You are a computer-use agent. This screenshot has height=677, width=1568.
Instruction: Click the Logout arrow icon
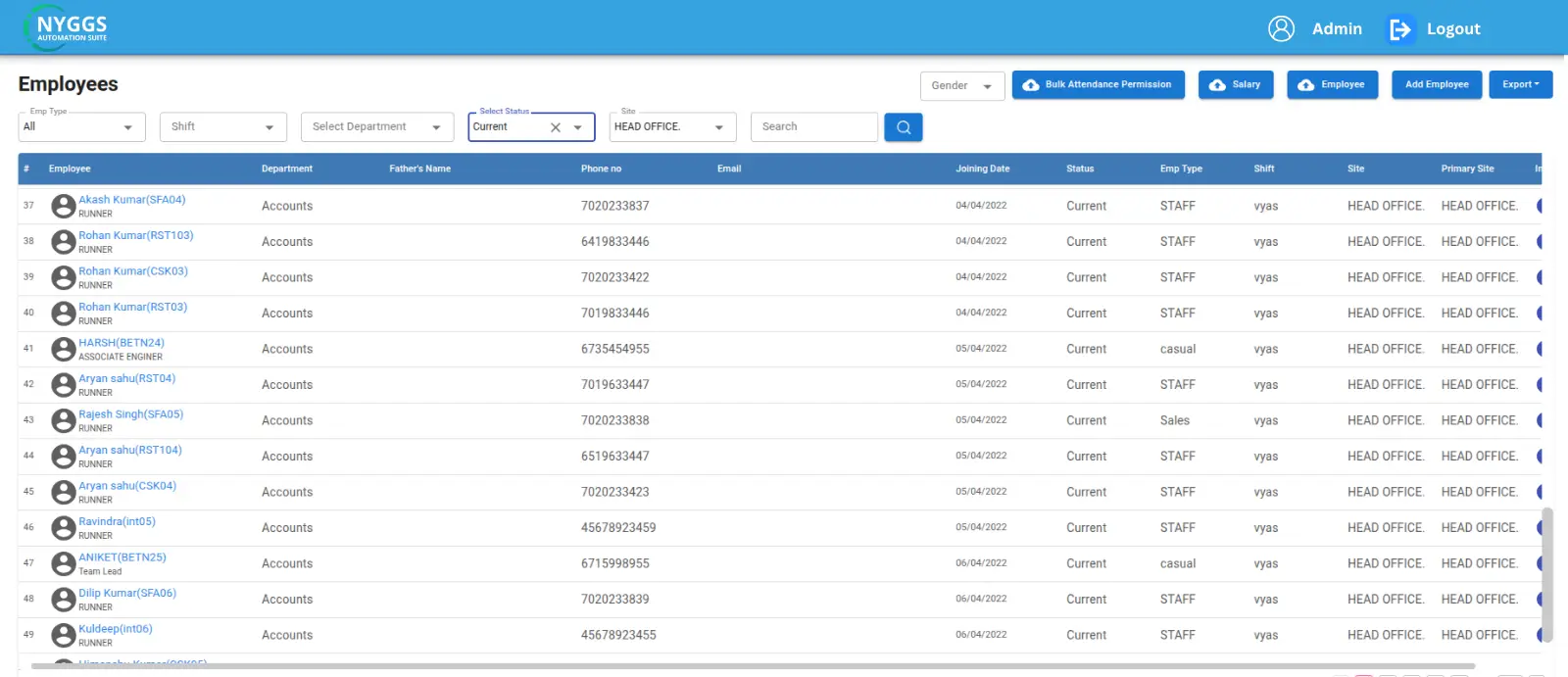click(x=1399, y=30)
